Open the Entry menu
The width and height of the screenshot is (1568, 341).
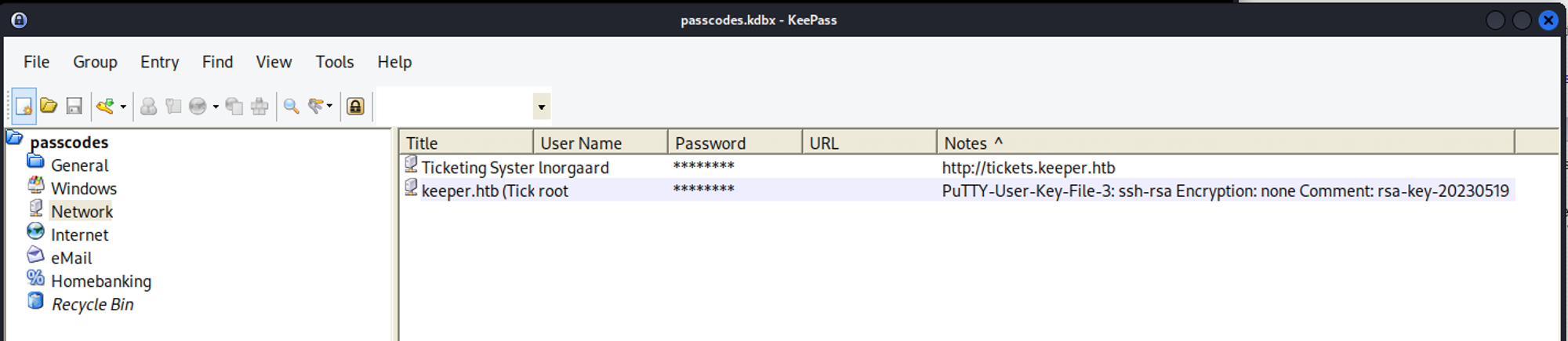pyautogui.click(x=159, y=62)
